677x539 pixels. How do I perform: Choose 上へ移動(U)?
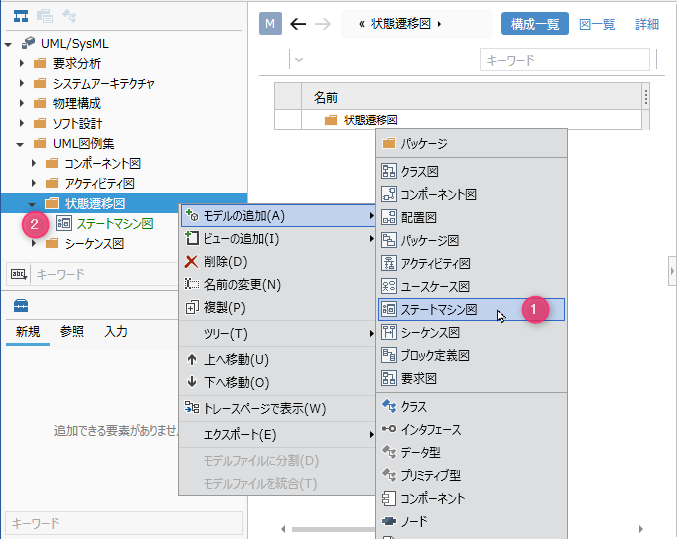[x=278, y=359]
